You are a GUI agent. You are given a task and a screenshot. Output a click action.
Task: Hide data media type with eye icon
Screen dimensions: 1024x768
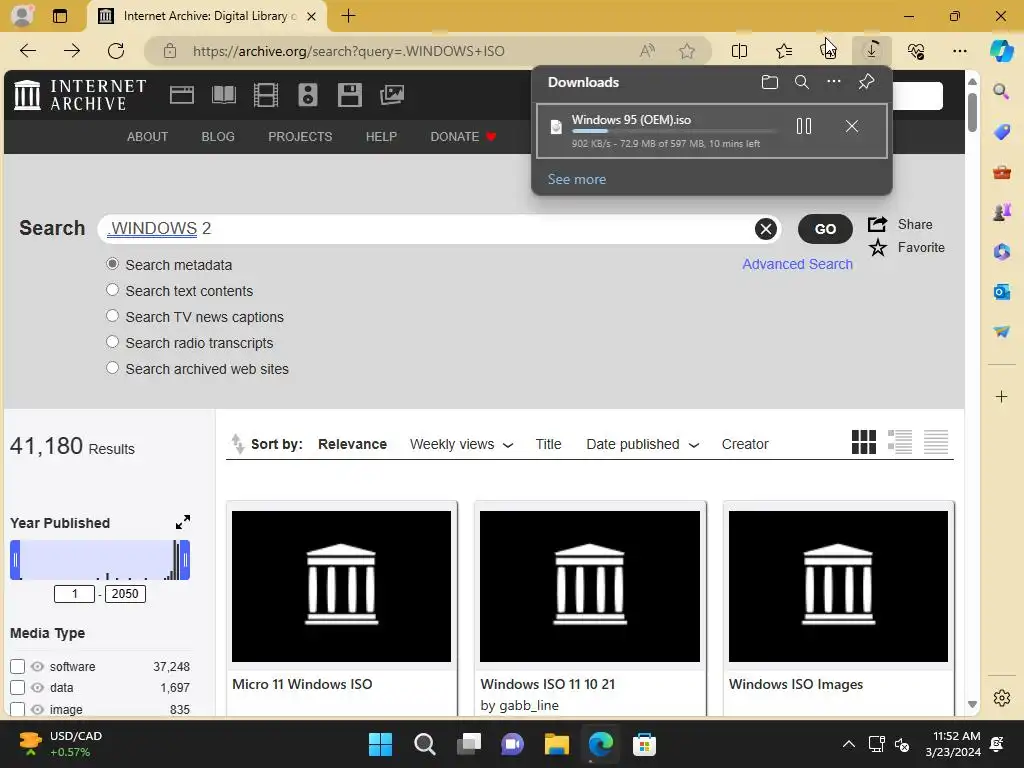(37, 688)
